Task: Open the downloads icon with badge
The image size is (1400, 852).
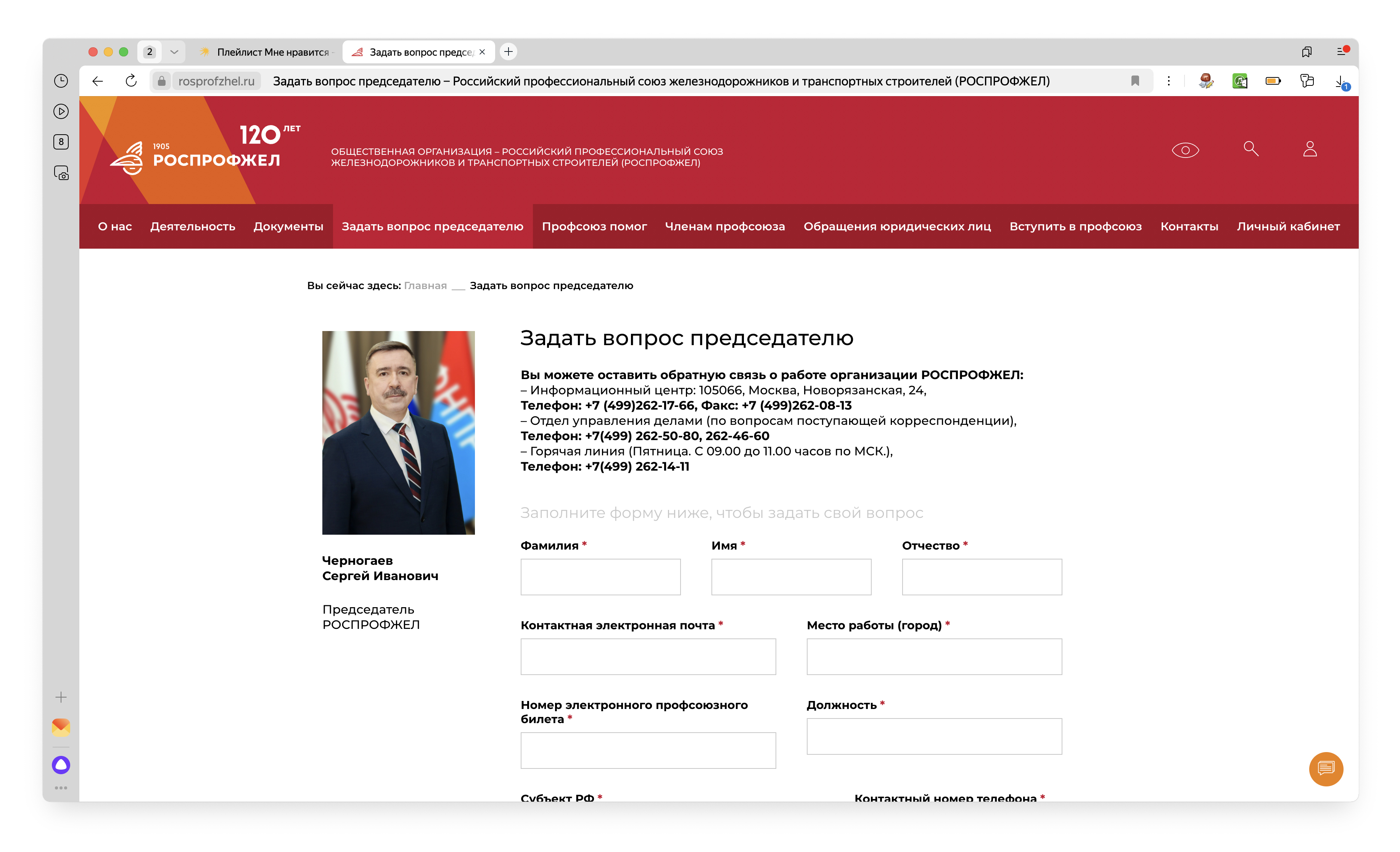Action: point(1342,82)
